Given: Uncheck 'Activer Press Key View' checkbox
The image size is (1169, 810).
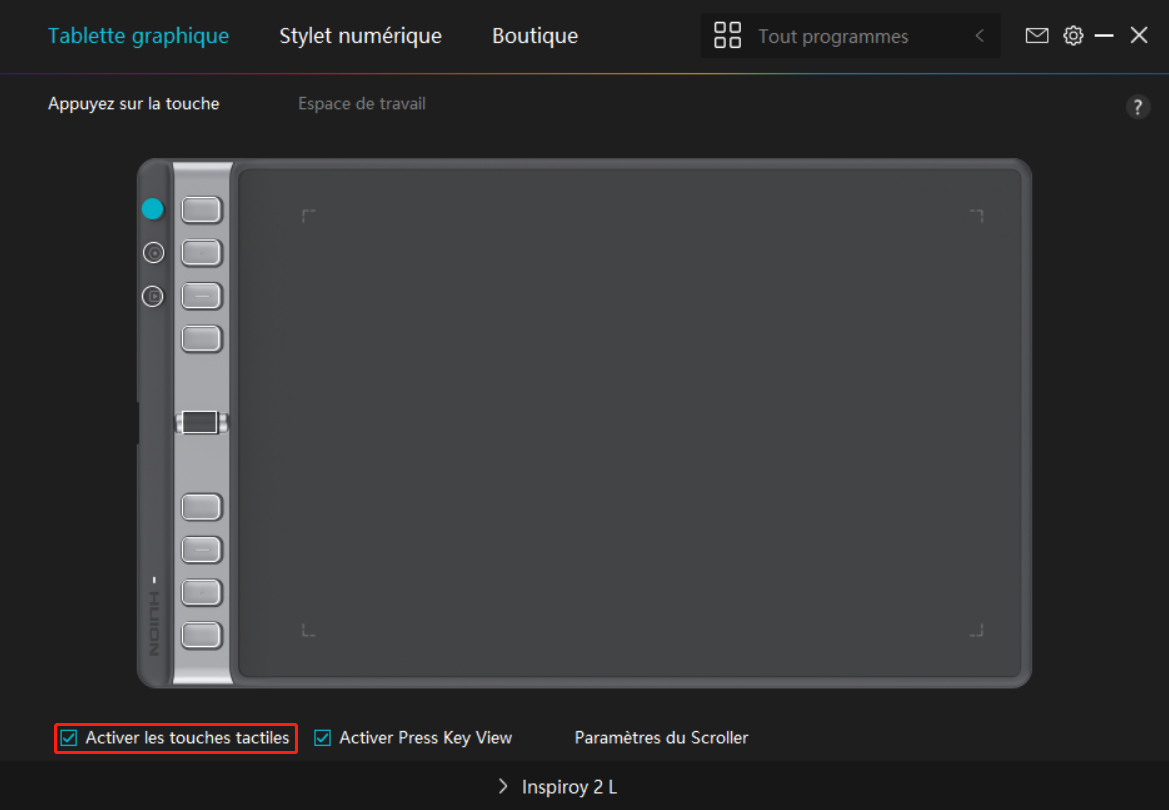Looking at the screenshot, I should [x=323, y=738].
